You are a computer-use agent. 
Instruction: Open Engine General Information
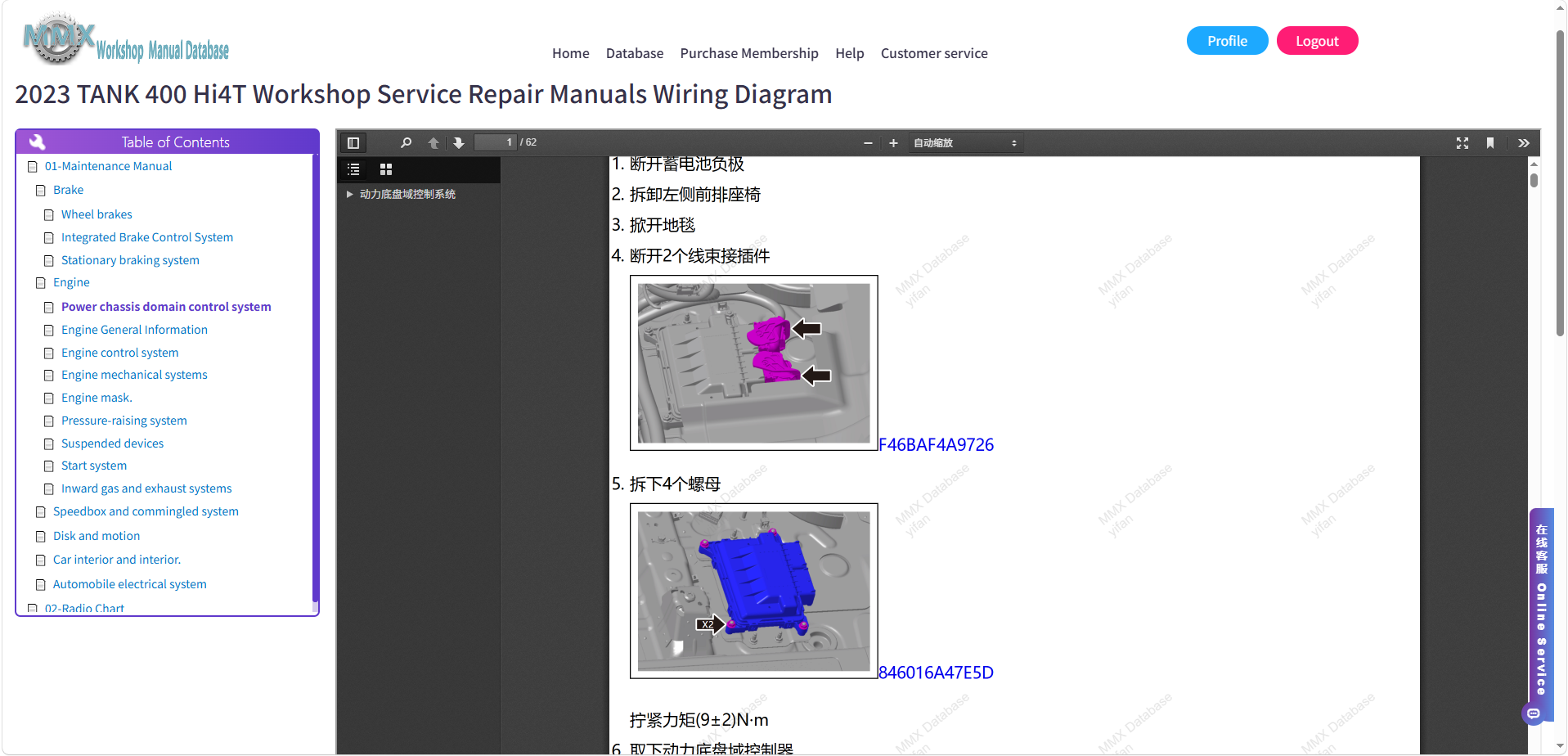pyautogui.click(x=134, y=330)
